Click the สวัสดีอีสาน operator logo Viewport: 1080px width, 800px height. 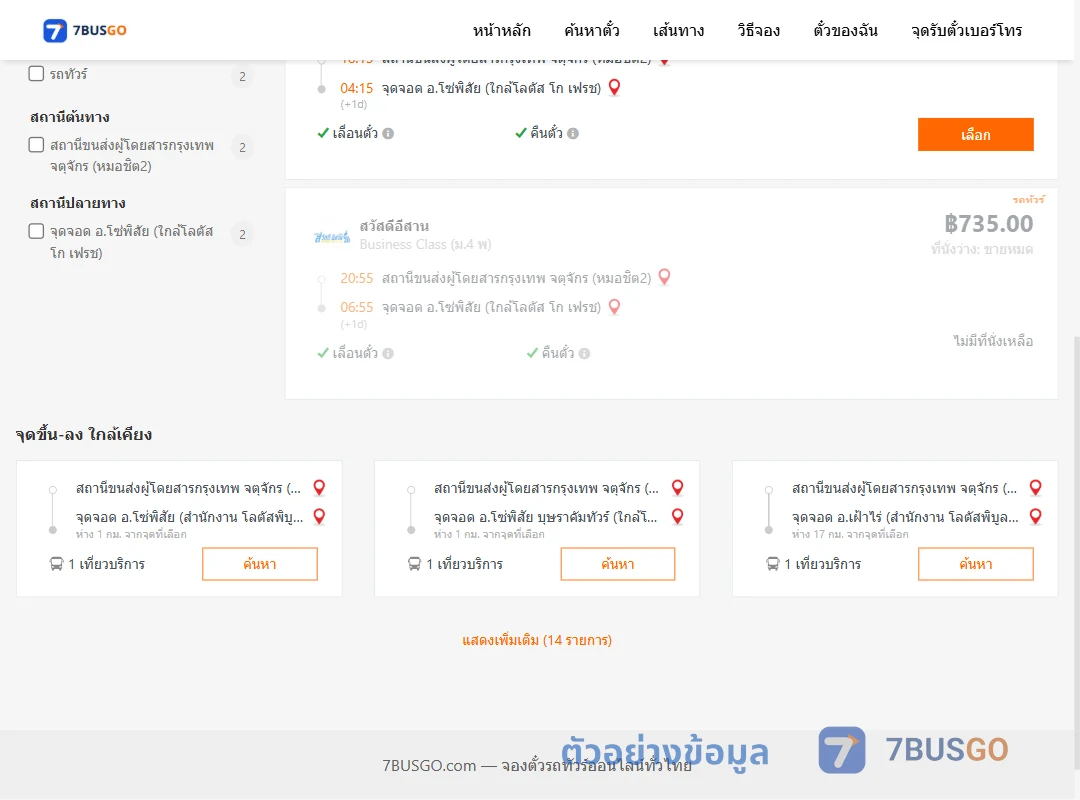[x=332, y=237]
